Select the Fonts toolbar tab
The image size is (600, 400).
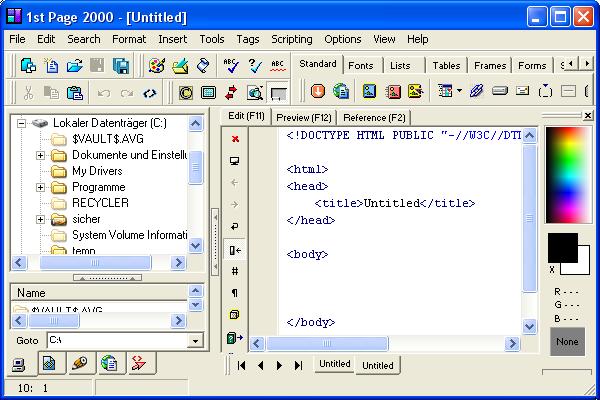coord(360,65)
